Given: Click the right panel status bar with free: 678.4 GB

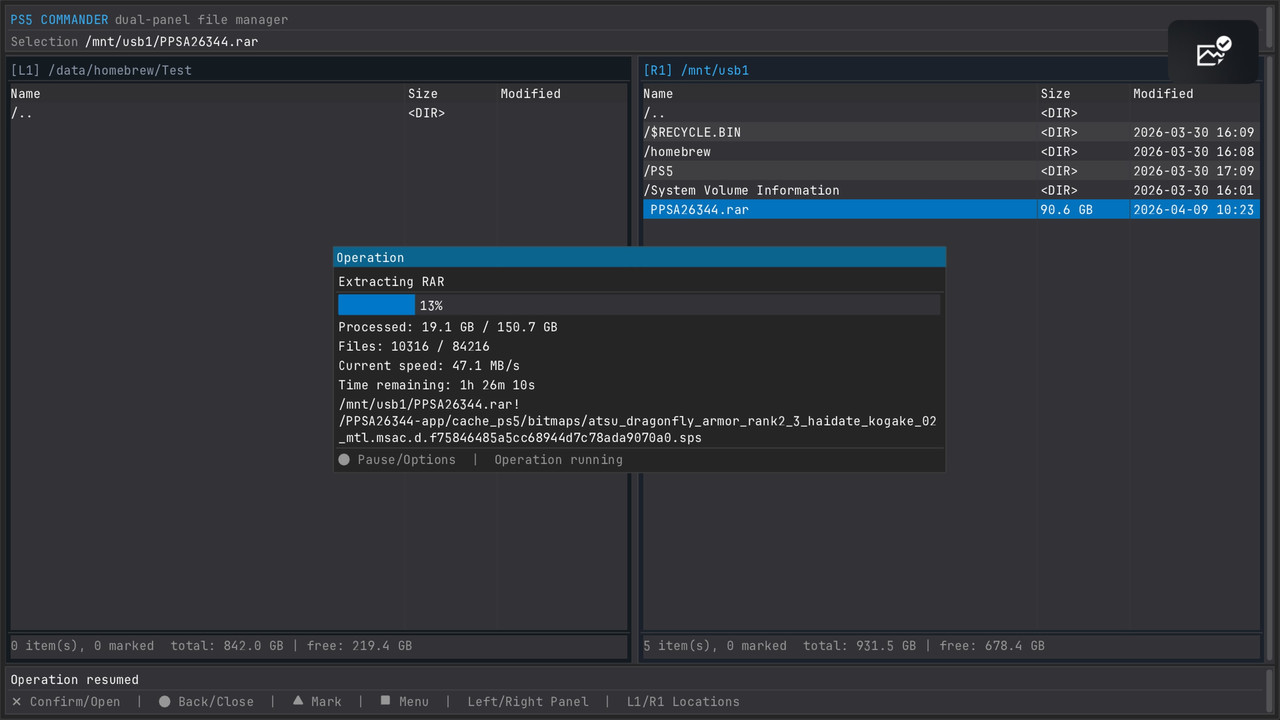Looking at the screenshot, I should tap(951, 646).
